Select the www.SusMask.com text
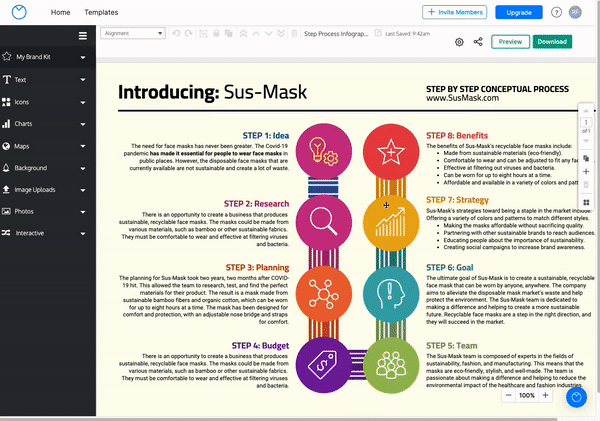This screenshot has height=421, width=600. (x=463, y=98)
